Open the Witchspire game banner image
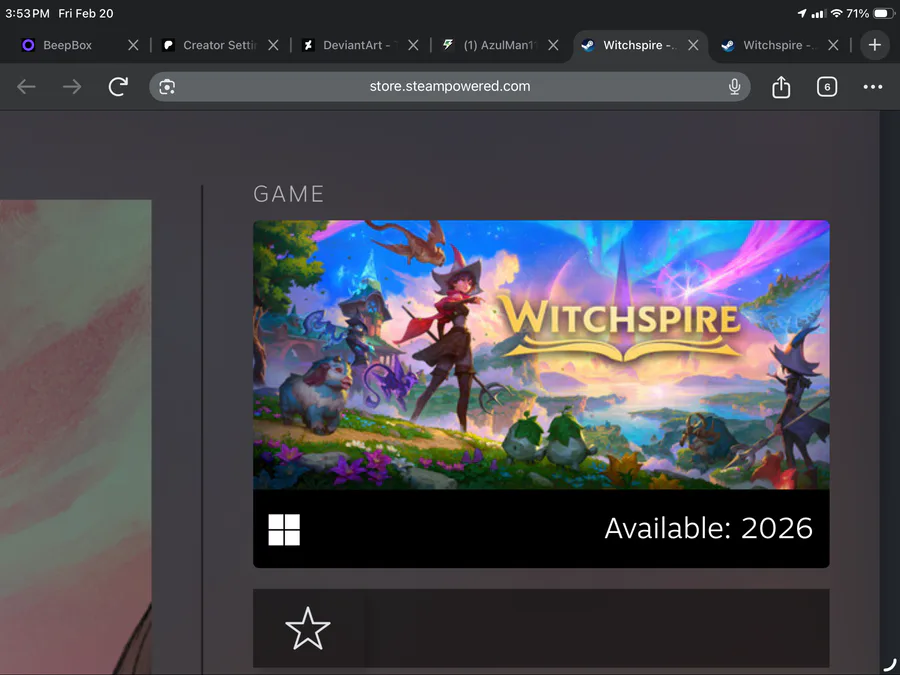Screen dimensions: 900x675 [541, 355]
